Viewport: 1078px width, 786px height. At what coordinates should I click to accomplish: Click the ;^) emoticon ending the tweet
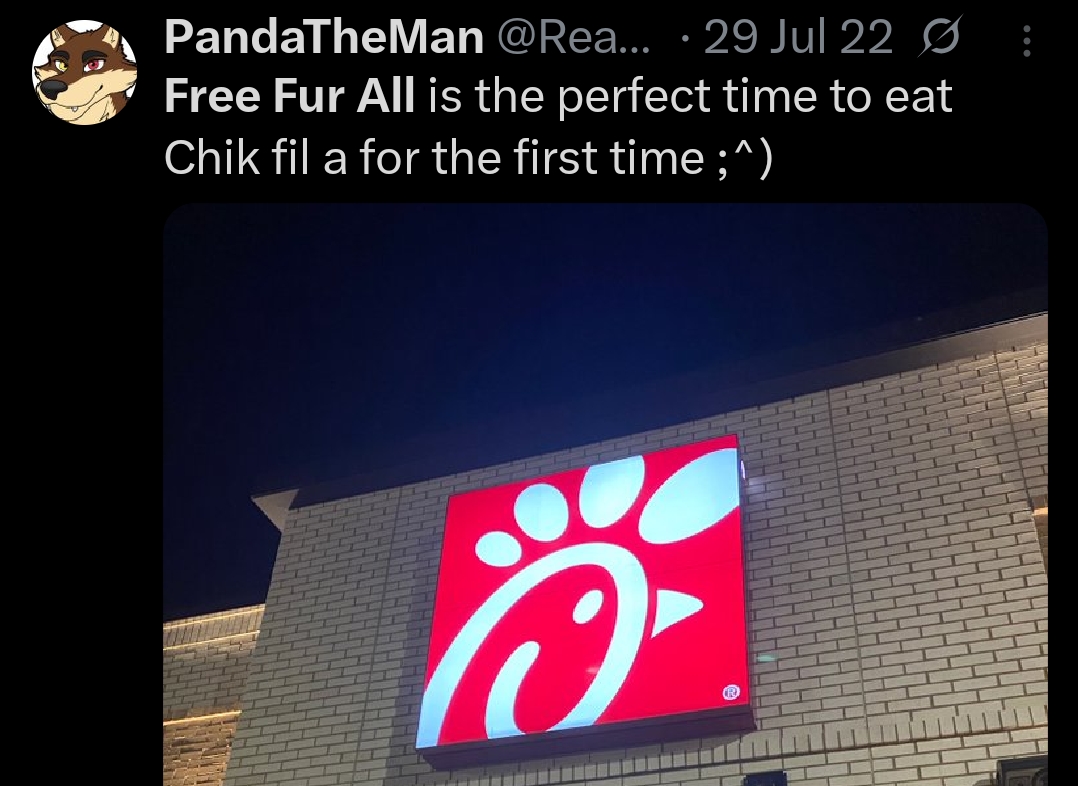[745, 158]
